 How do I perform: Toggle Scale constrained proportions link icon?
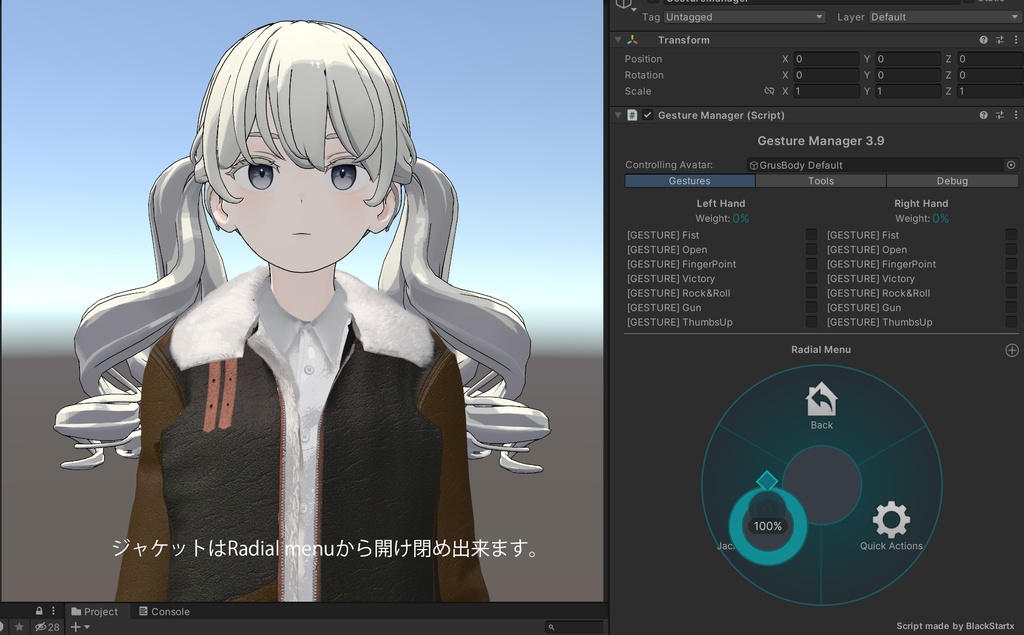point(769,91)
